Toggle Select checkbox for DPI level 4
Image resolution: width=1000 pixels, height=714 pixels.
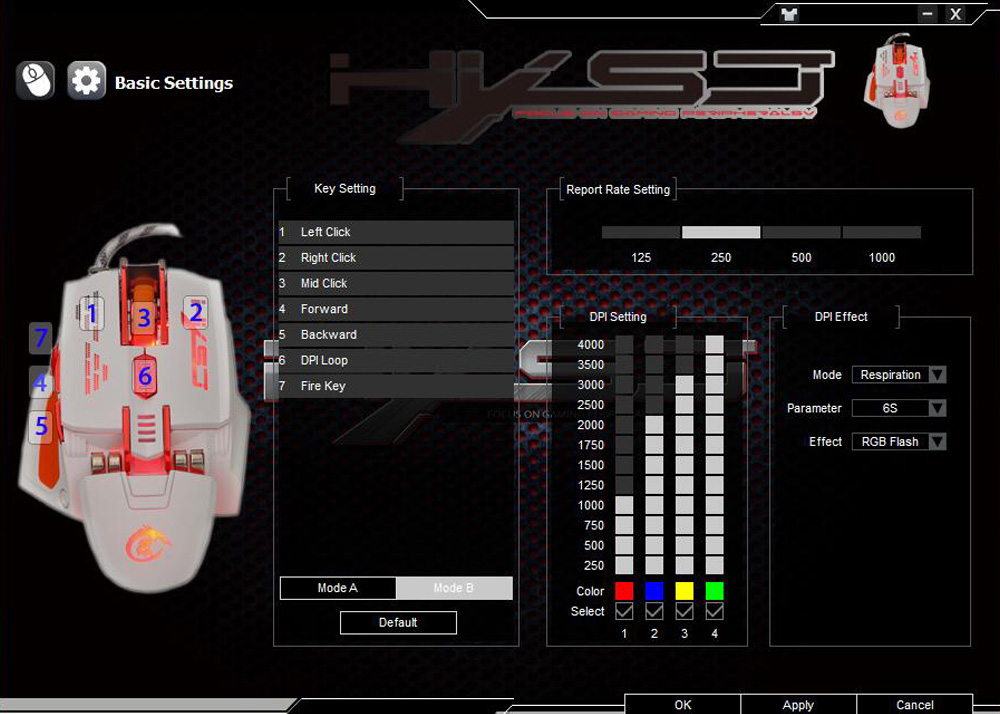715,611
